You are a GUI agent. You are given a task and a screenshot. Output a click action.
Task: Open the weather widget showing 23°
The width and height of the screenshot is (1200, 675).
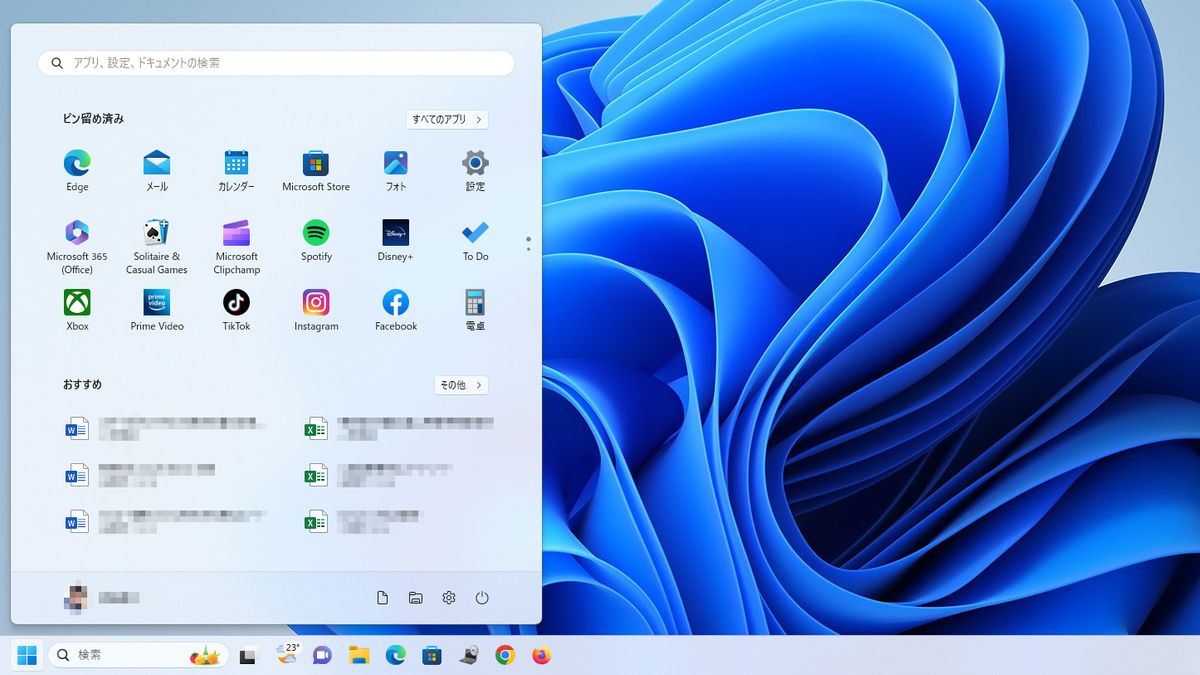[287, 654]
